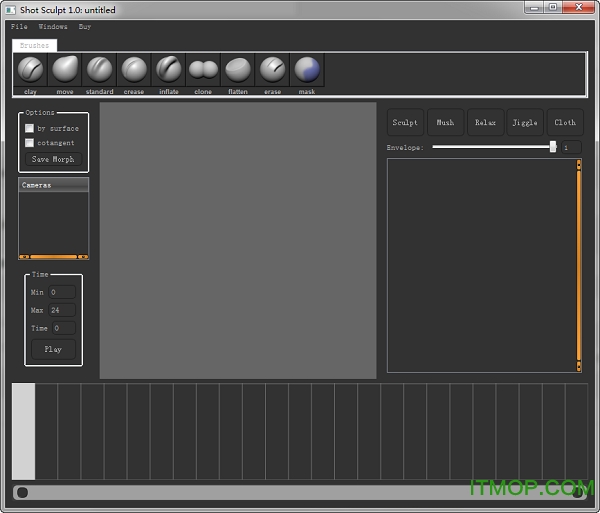Open the Buy menu
The image size is (600, 513).
85,26
